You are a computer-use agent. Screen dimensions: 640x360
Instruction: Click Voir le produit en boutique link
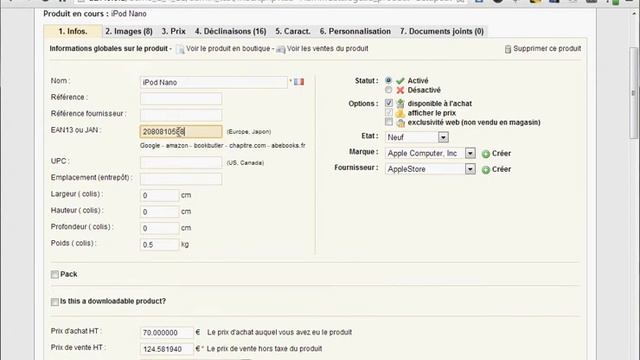pos(228,49)
